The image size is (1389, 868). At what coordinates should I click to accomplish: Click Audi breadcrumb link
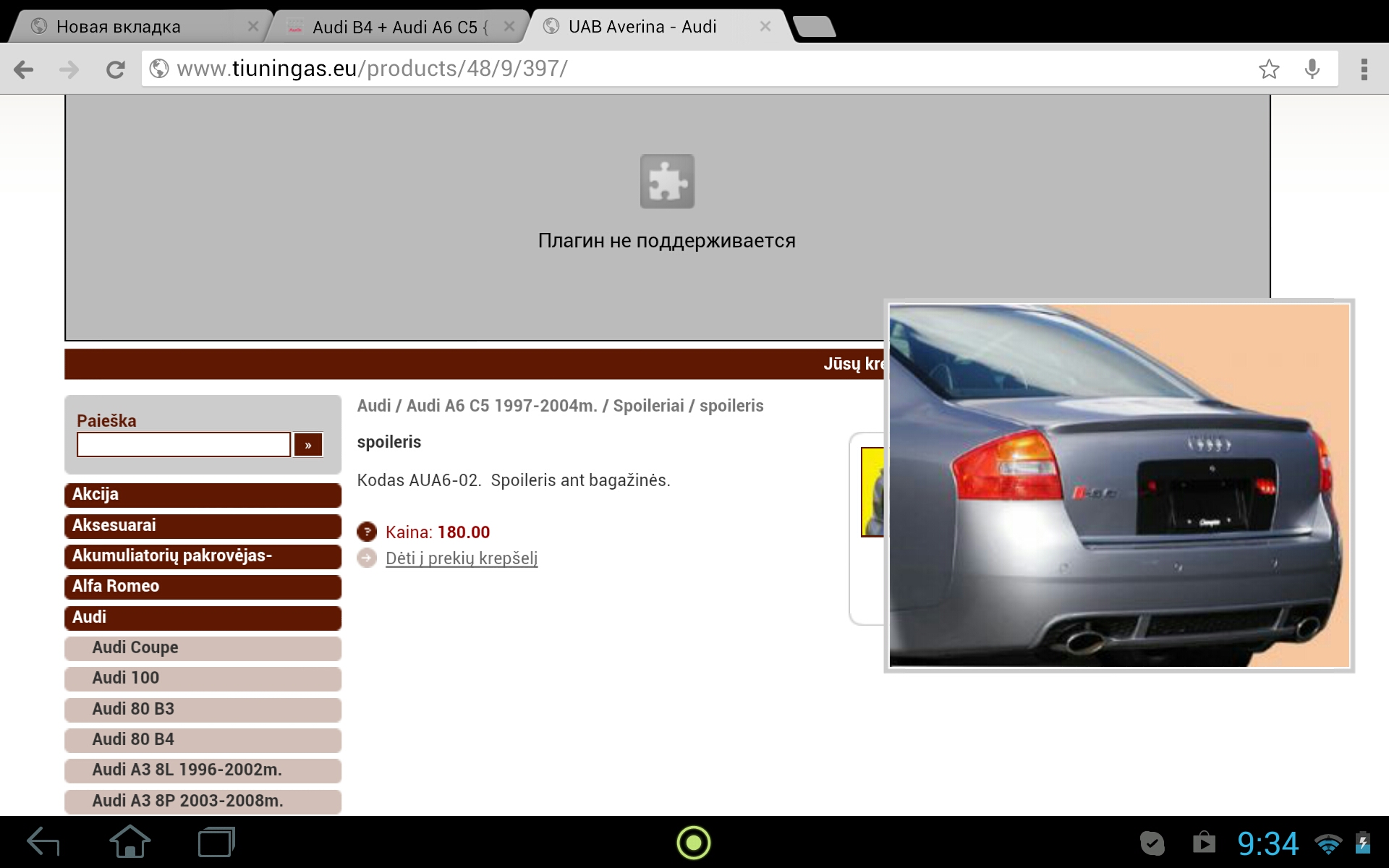(374, 406)
